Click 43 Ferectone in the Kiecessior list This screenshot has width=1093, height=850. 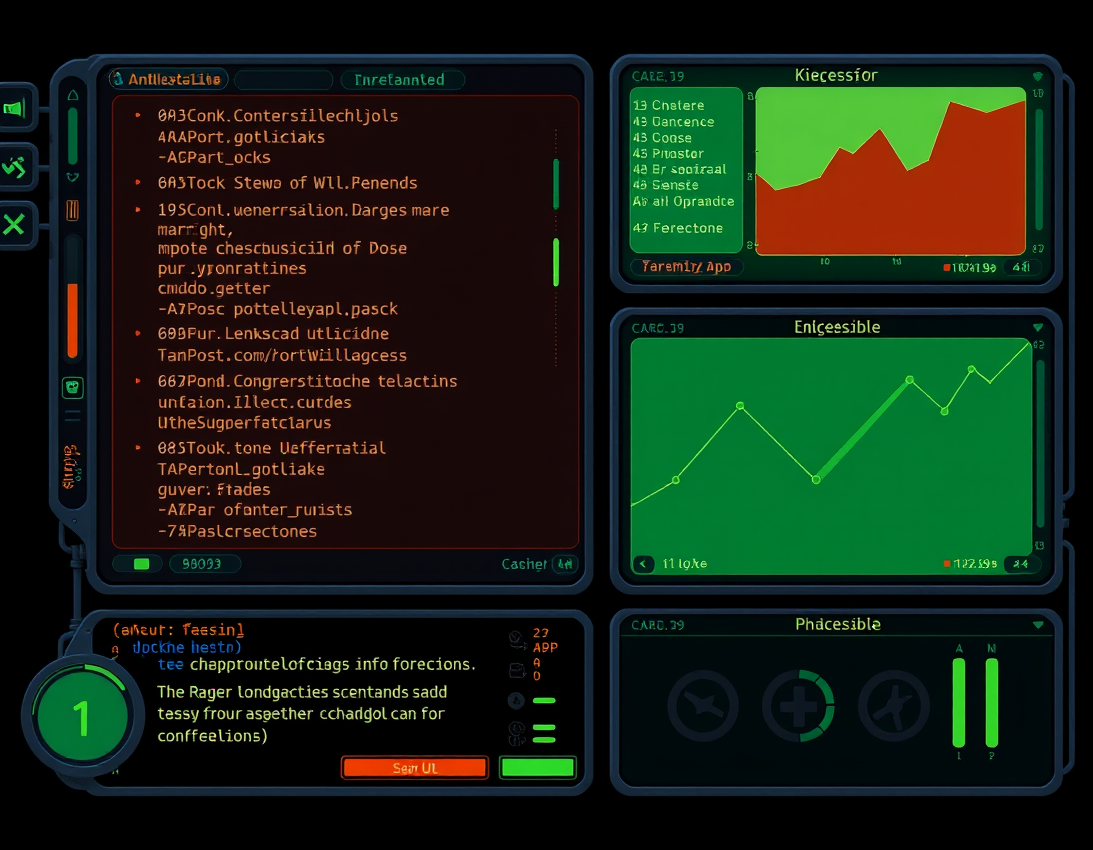678,228
